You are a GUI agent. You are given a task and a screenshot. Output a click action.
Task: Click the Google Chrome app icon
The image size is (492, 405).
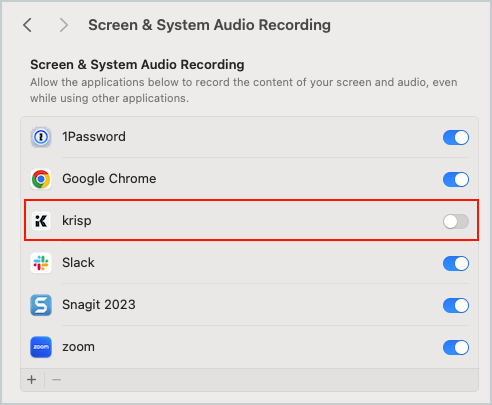[x=41, y=179]
